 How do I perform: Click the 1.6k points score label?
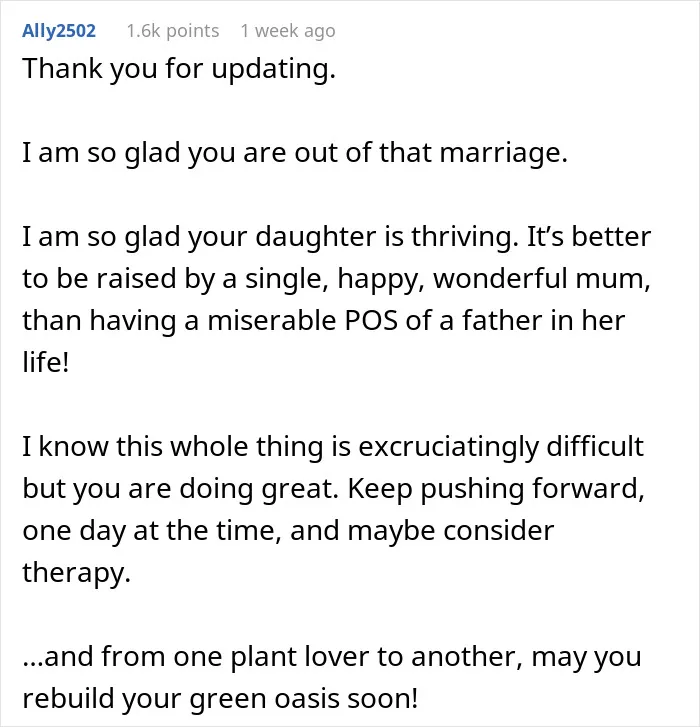click(173, 31)
